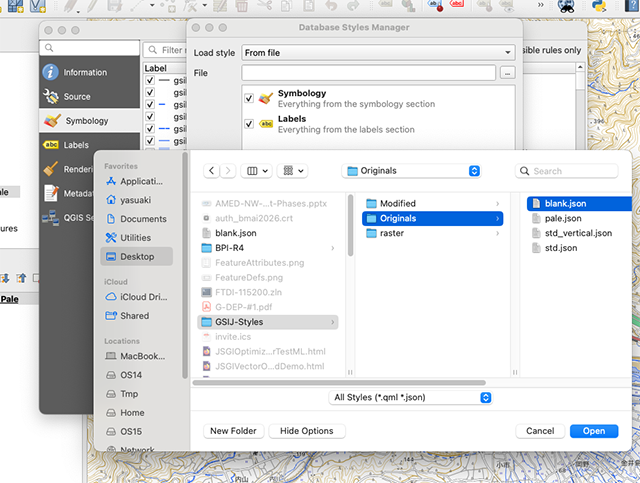640x483 pixels.
Task: Open the GSIJ-Styles folder
Action: 268,322
